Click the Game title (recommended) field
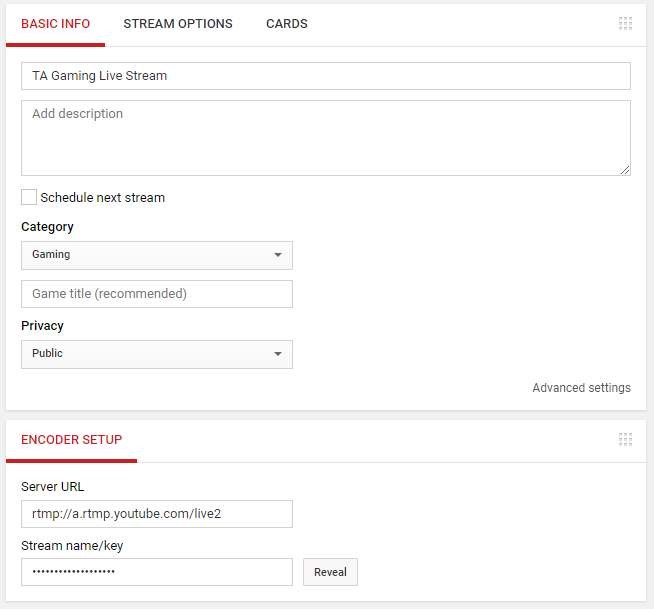The width and height of the screenshot is (654, 609). [157, 294]
